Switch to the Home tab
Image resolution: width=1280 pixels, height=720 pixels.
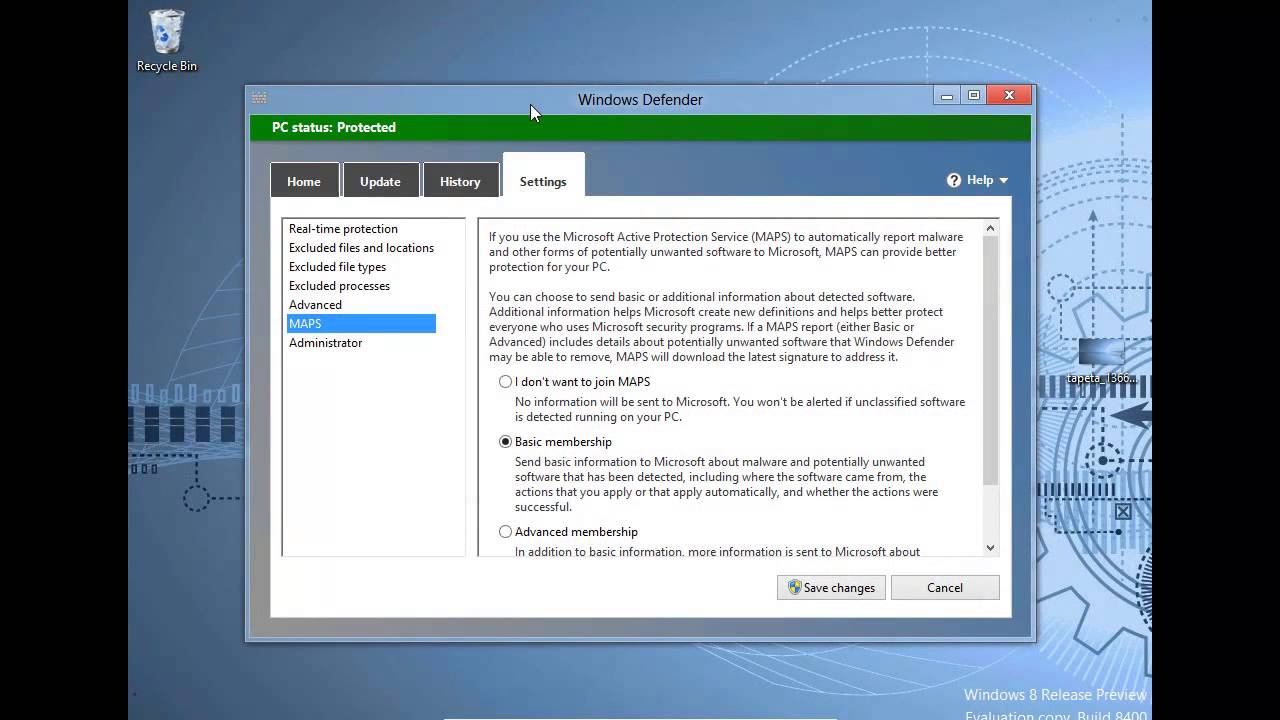click(x=304, y=181)
